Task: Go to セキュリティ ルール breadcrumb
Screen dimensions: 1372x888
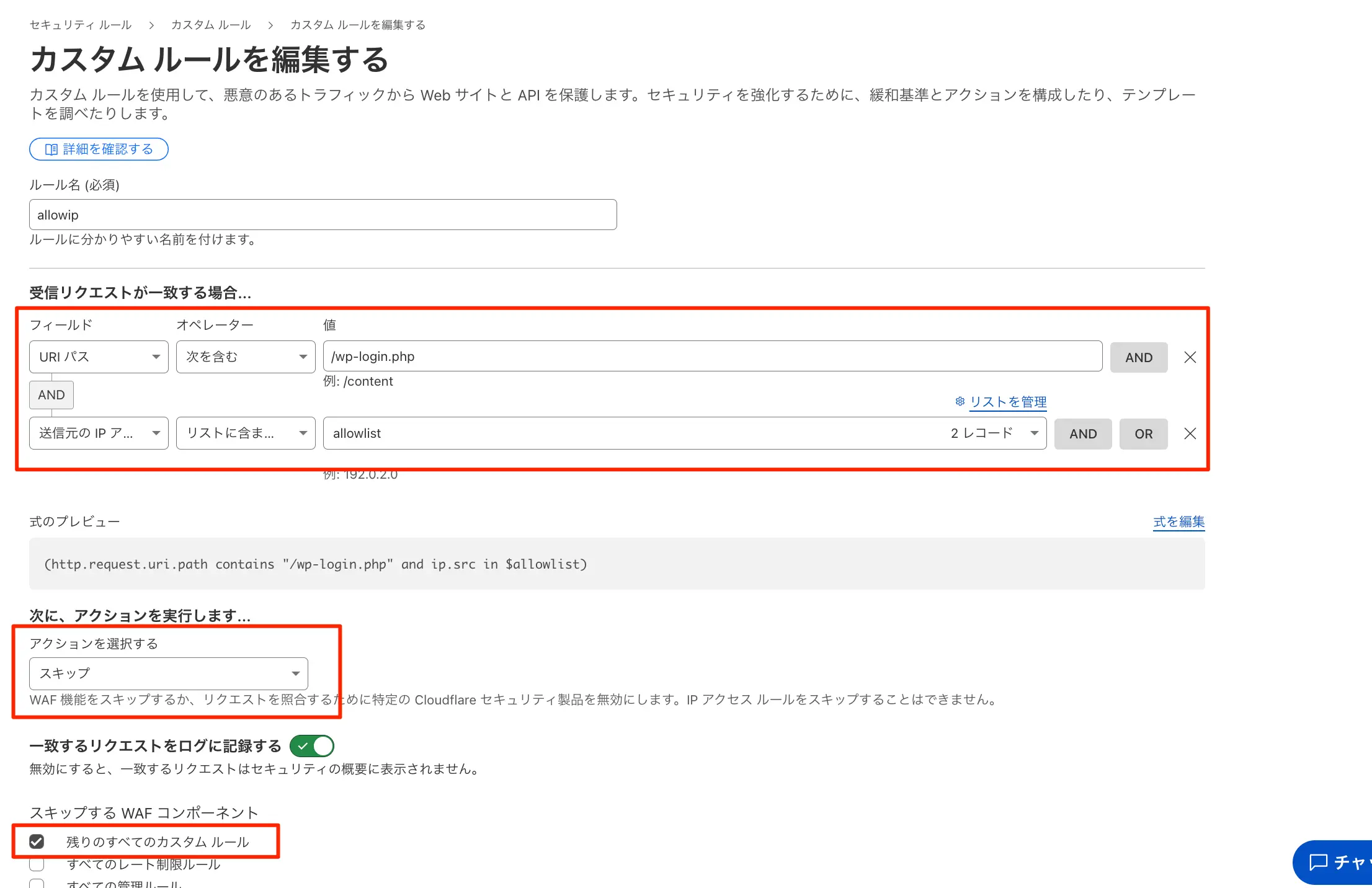Action: (81, 25)
